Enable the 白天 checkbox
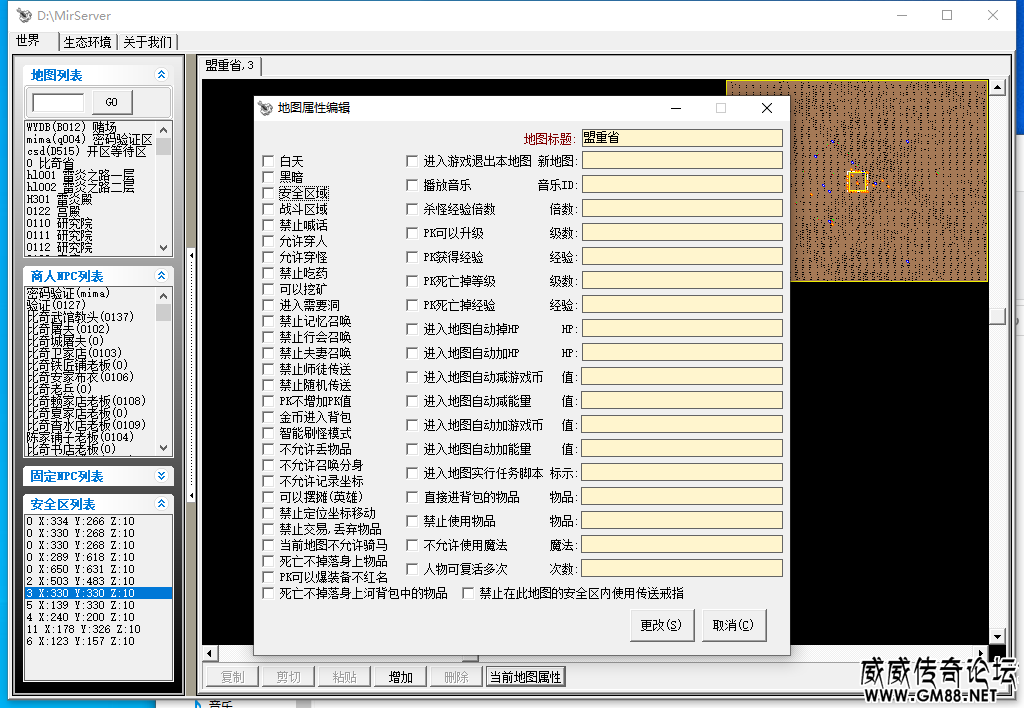The width and height of the screenshot is (1024, 708). coord(268,161)
